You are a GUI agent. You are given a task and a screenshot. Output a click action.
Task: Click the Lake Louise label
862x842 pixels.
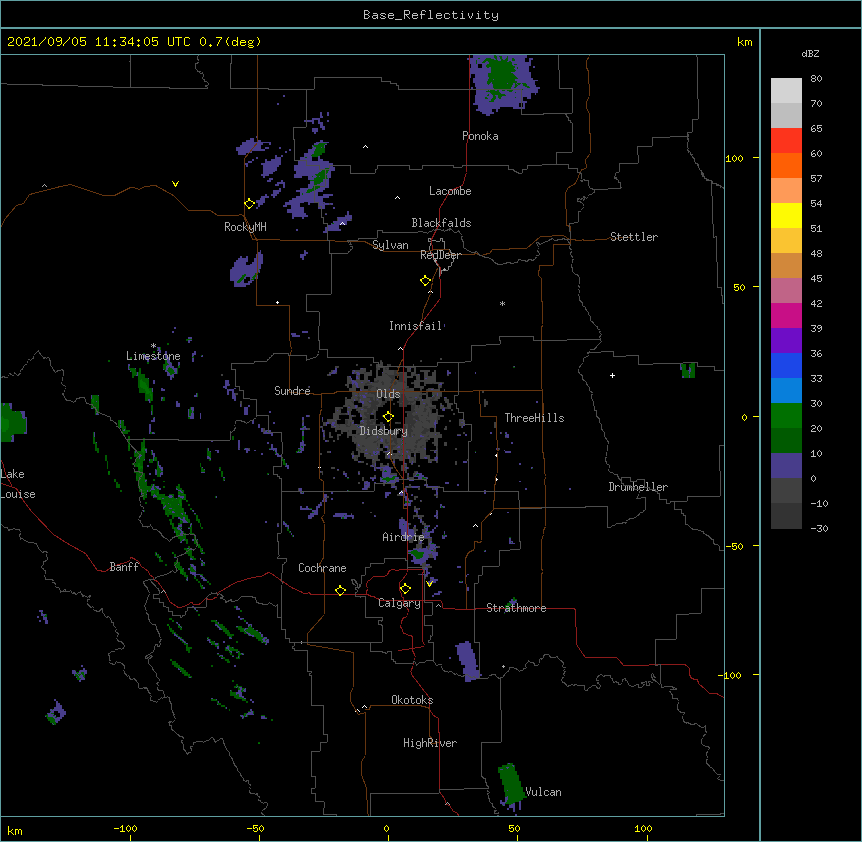(x=18, y=484)
